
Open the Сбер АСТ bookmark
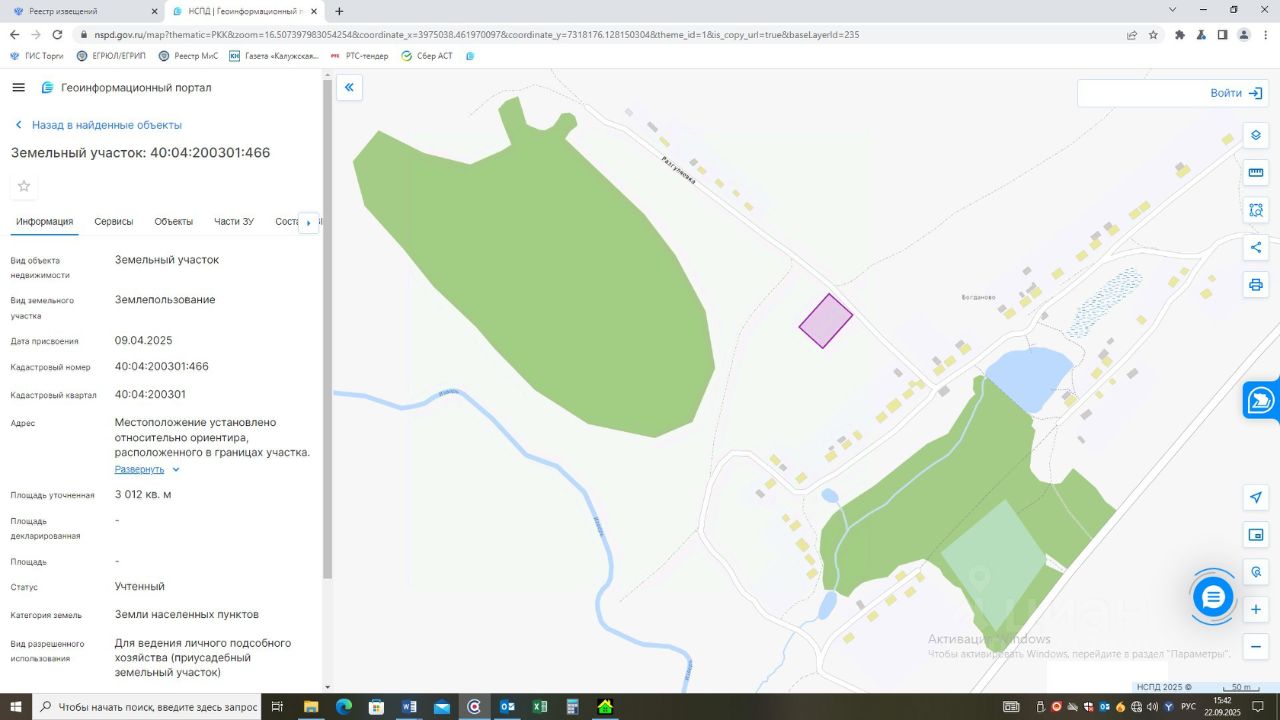pyautogui.click(x=427, y=56)
